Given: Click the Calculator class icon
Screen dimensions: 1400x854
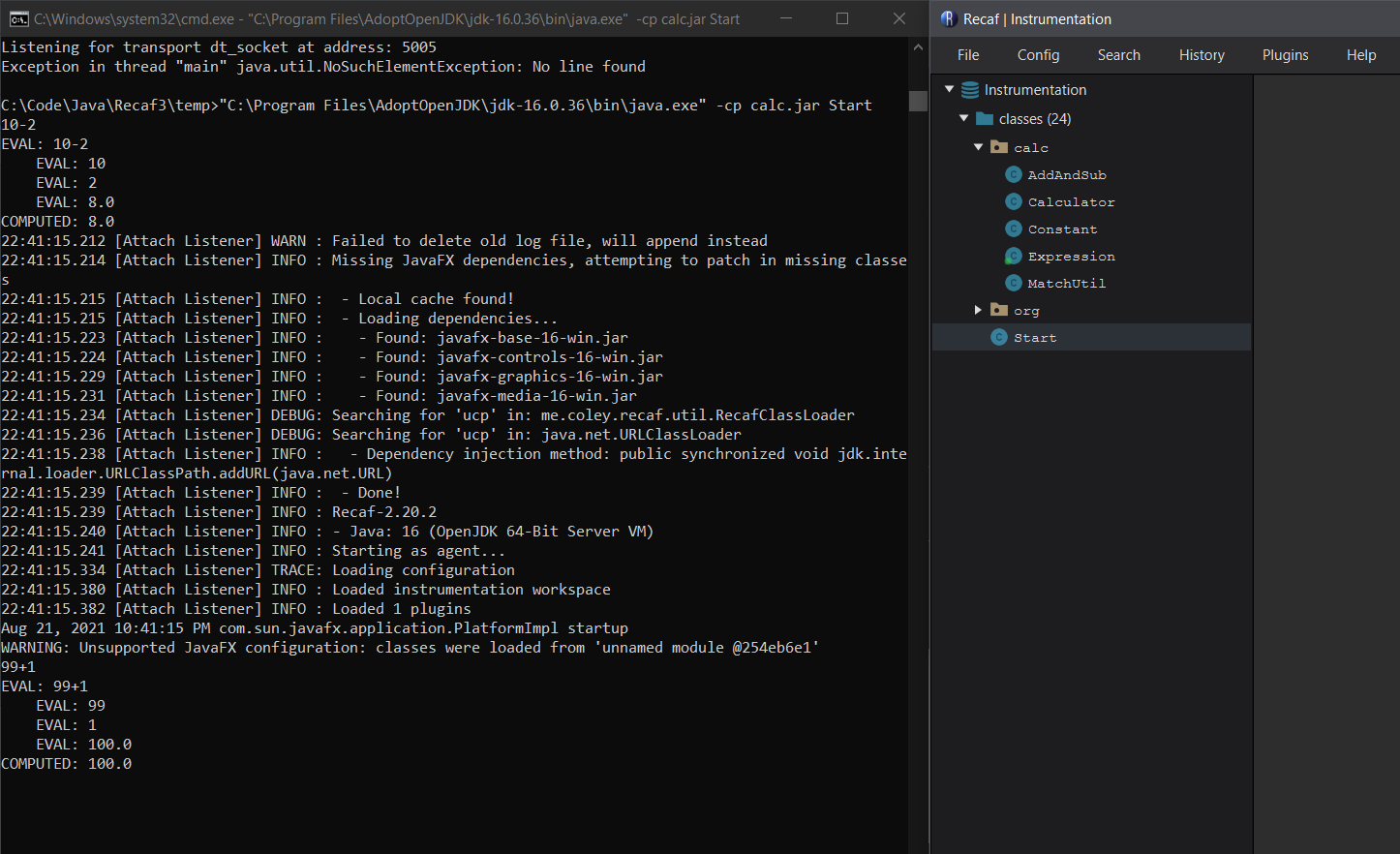Looking at the screenshot, I should 1013,201.
